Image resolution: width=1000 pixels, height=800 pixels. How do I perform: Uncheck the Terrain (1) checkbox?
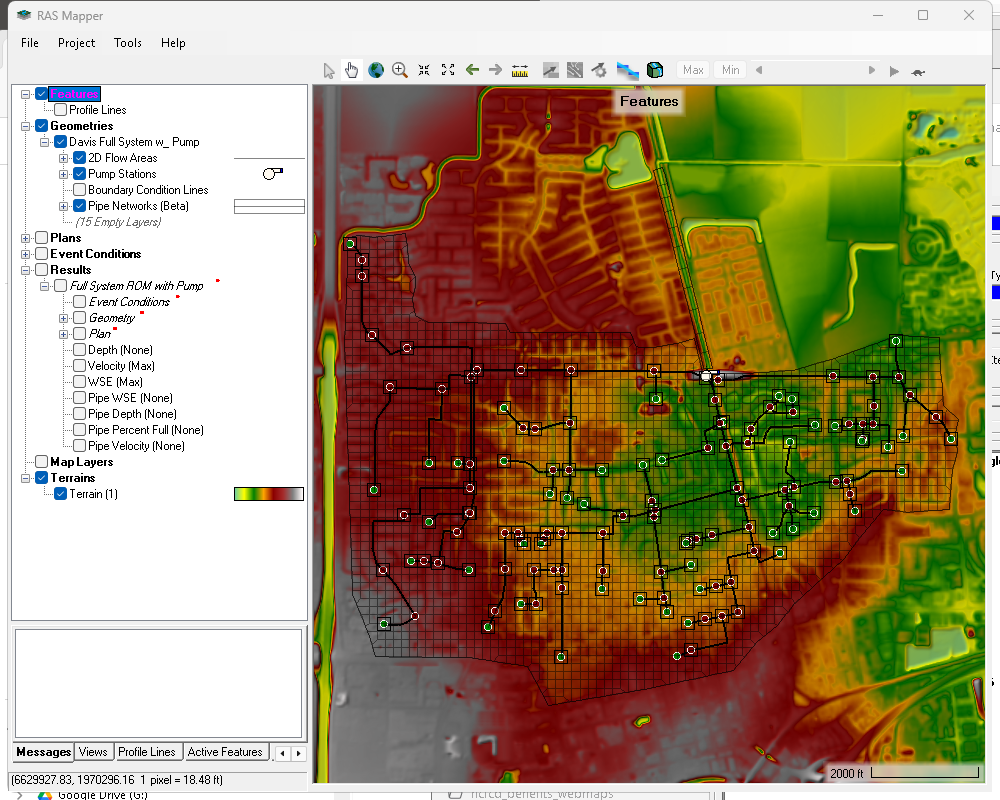click(61, 494)
